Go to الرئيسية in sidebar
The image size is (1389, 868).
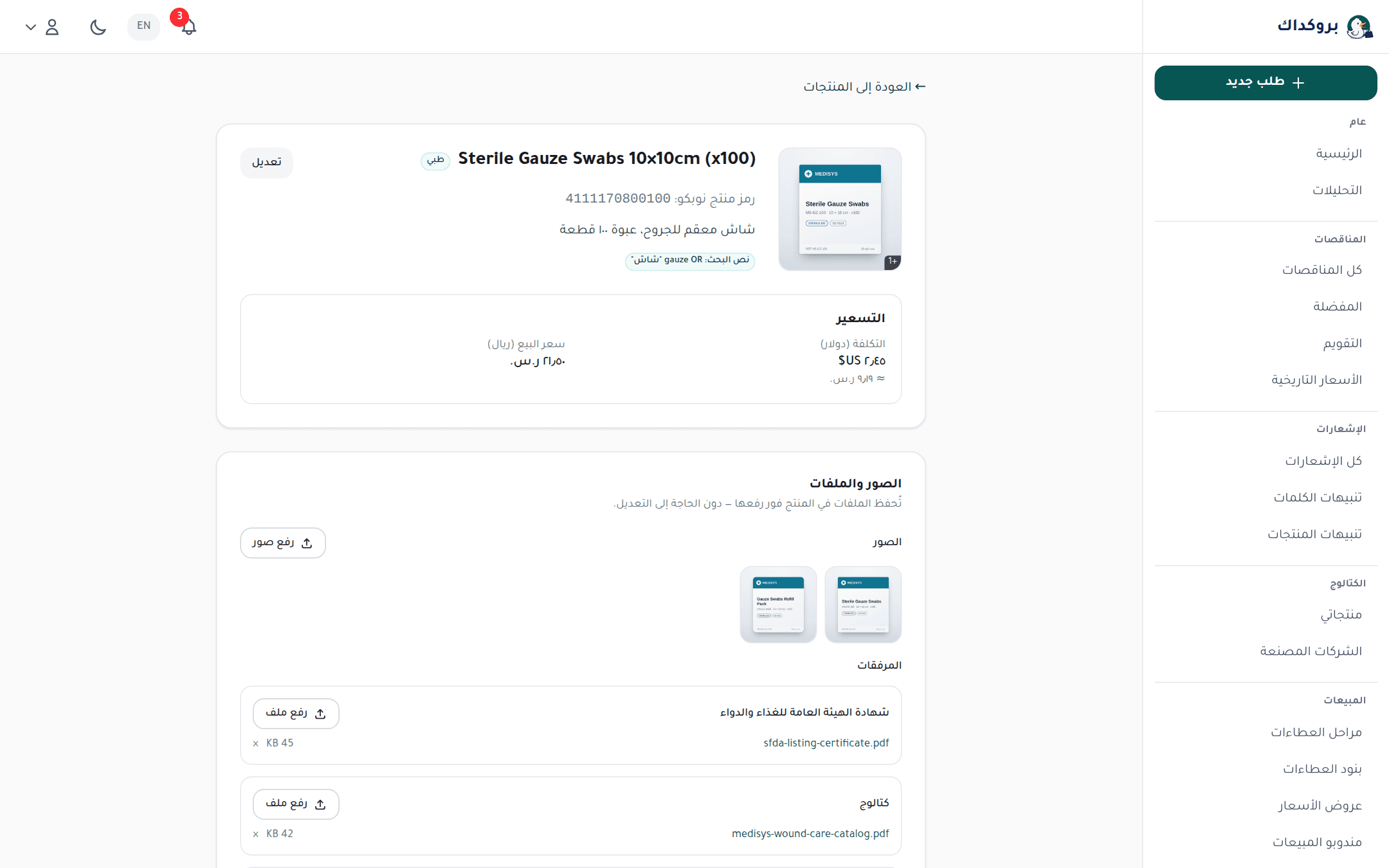pyautogui.click(x=1339, y=154)
